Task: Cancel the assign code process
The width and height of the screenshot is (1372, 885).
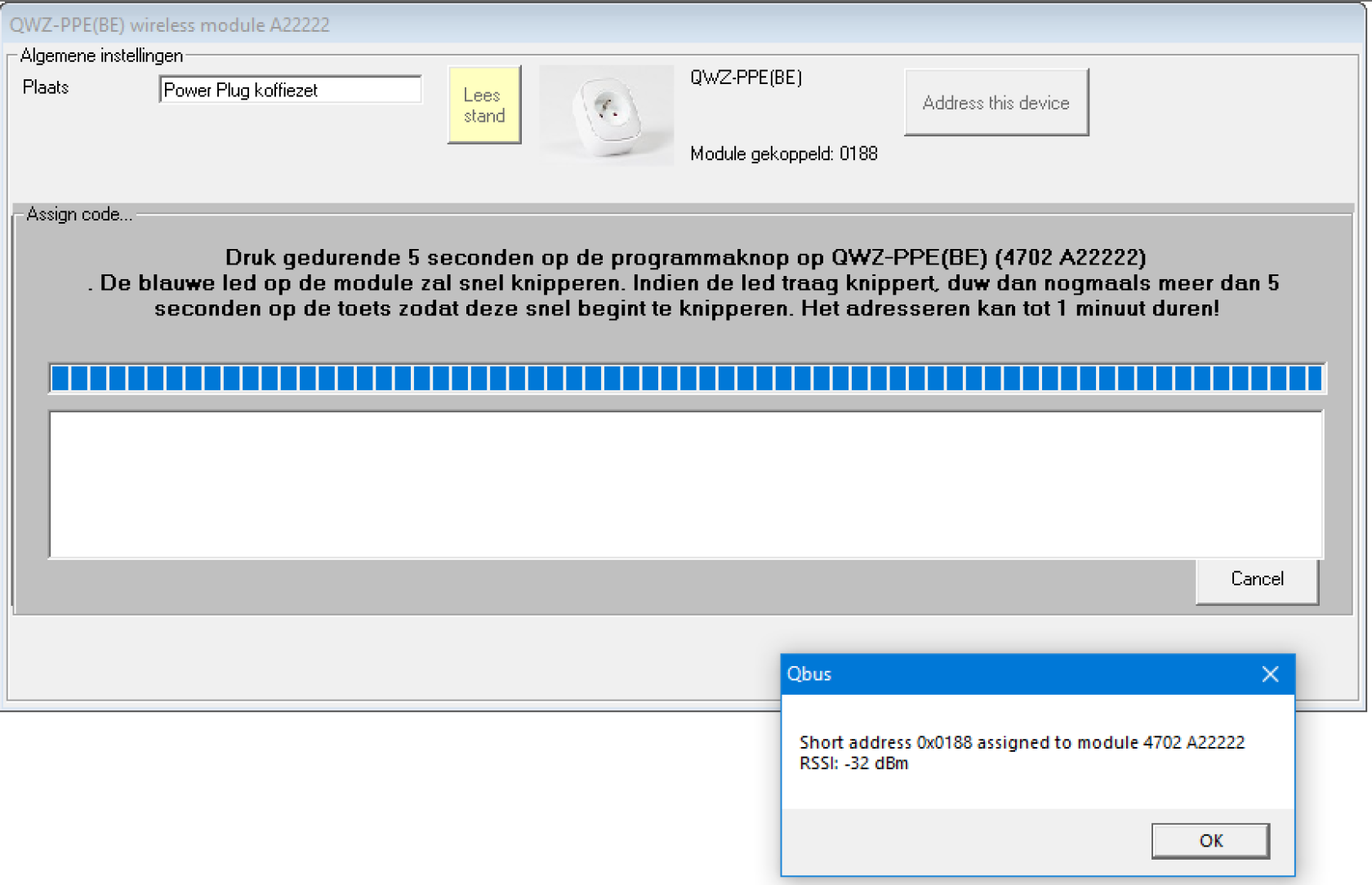Action: [1257, 580]
